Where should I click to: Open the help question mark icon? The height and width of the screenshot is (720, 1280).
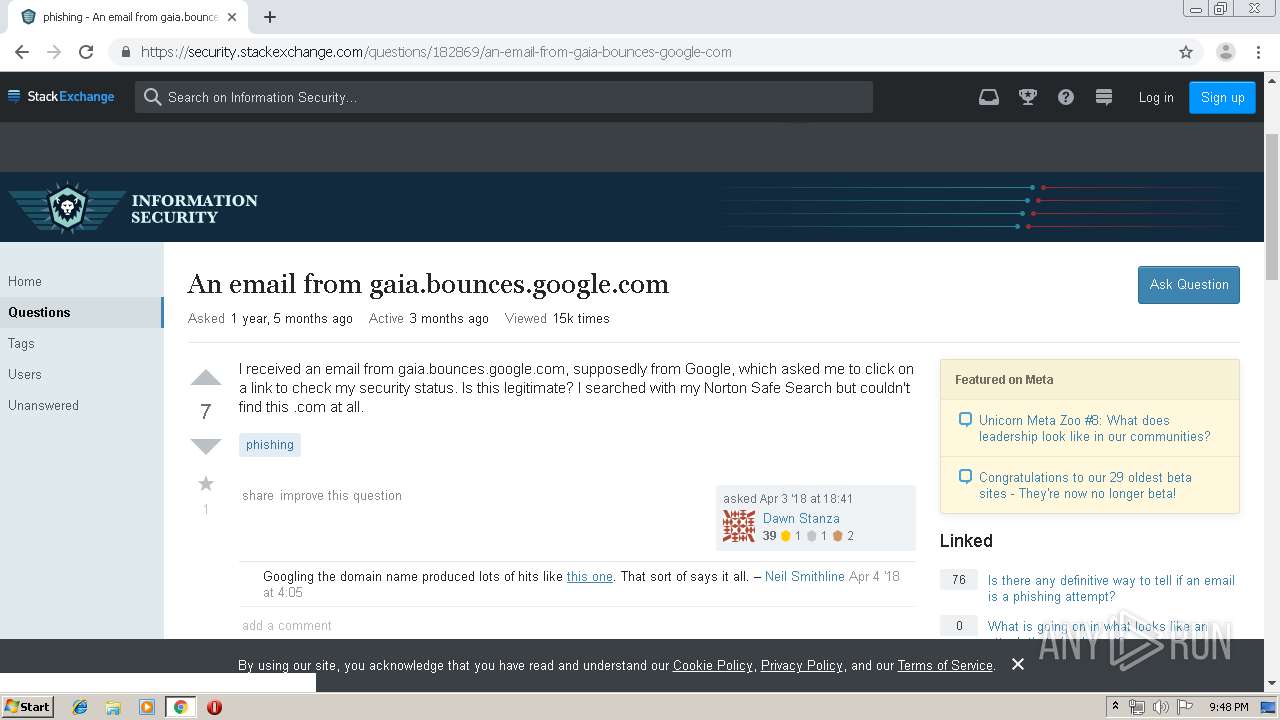coord(1066,97)
